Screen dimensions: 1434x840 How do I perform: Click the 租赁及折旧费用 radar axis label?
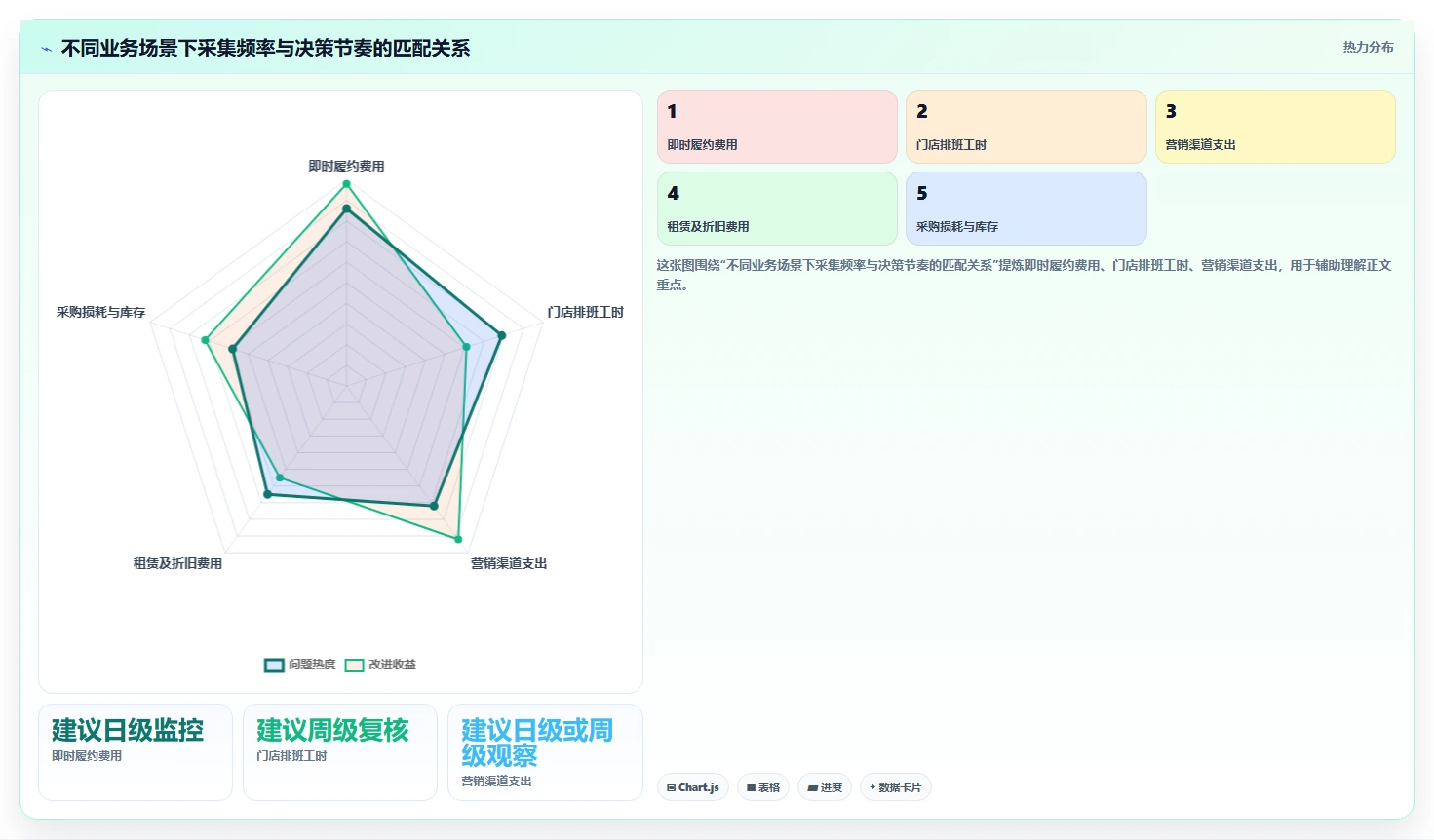[x=177, y=564]
